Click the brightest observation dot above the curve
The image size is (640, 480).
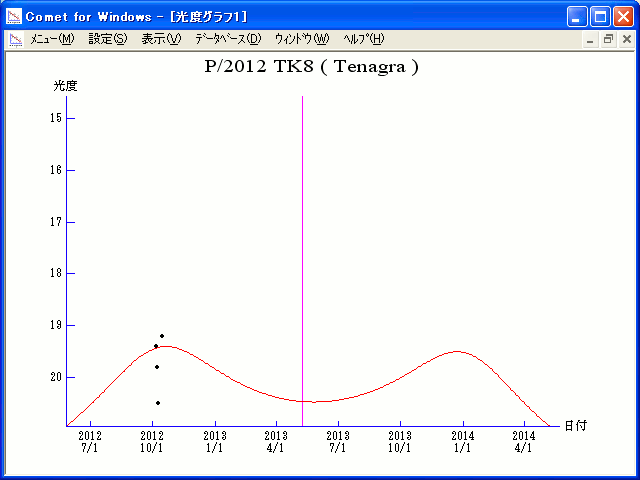click(162, 336)
